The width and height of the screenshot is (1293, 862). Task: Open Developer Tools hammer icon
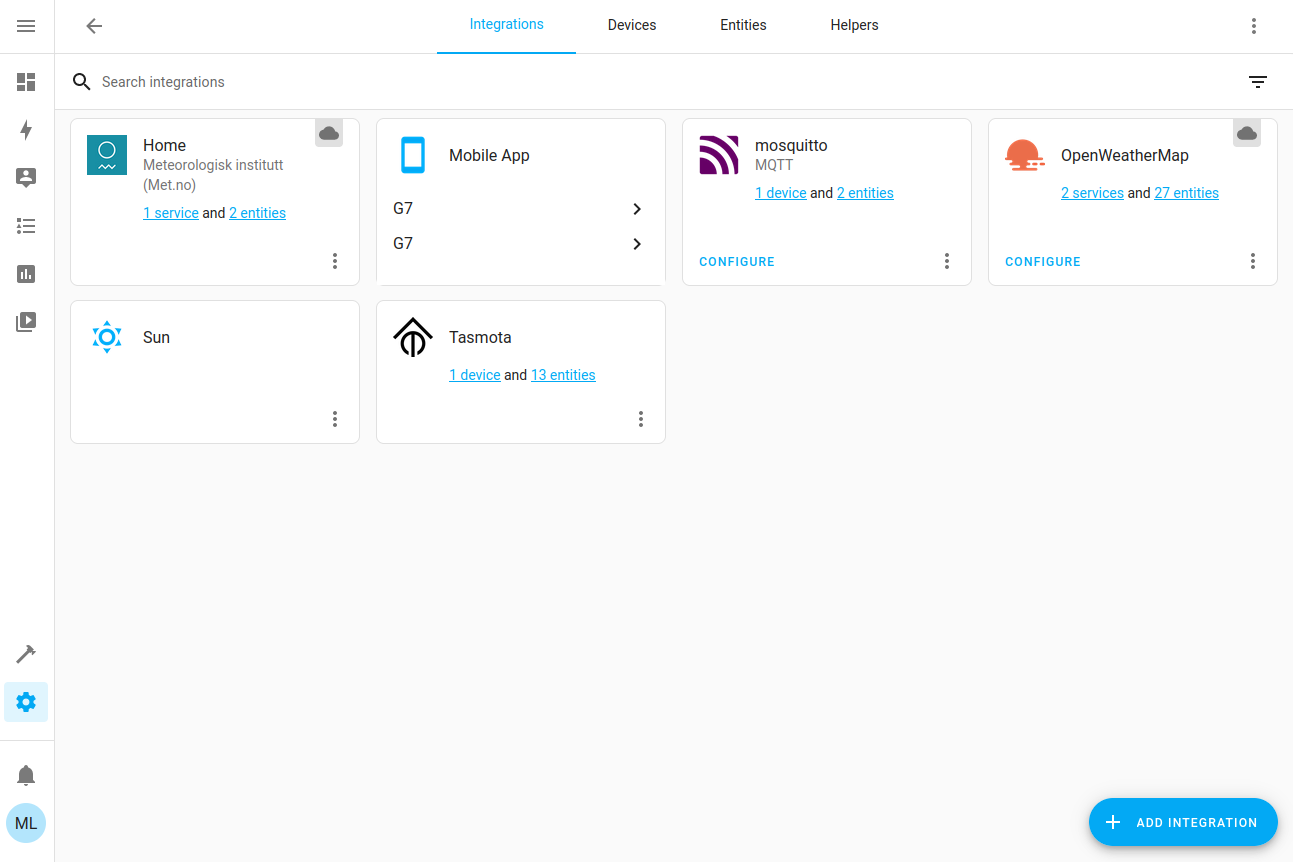click(26, 654)
